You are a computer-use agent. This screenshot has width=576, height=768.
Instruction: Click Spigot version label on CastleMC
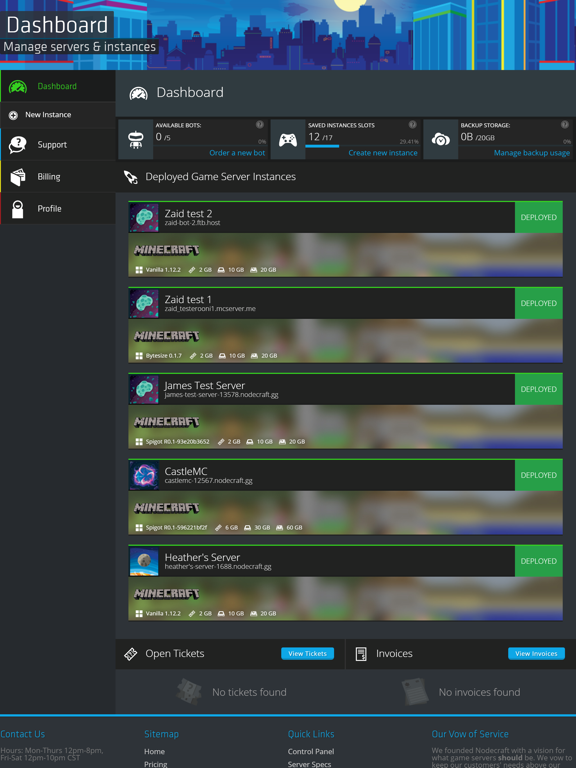[x=176, y=528]
